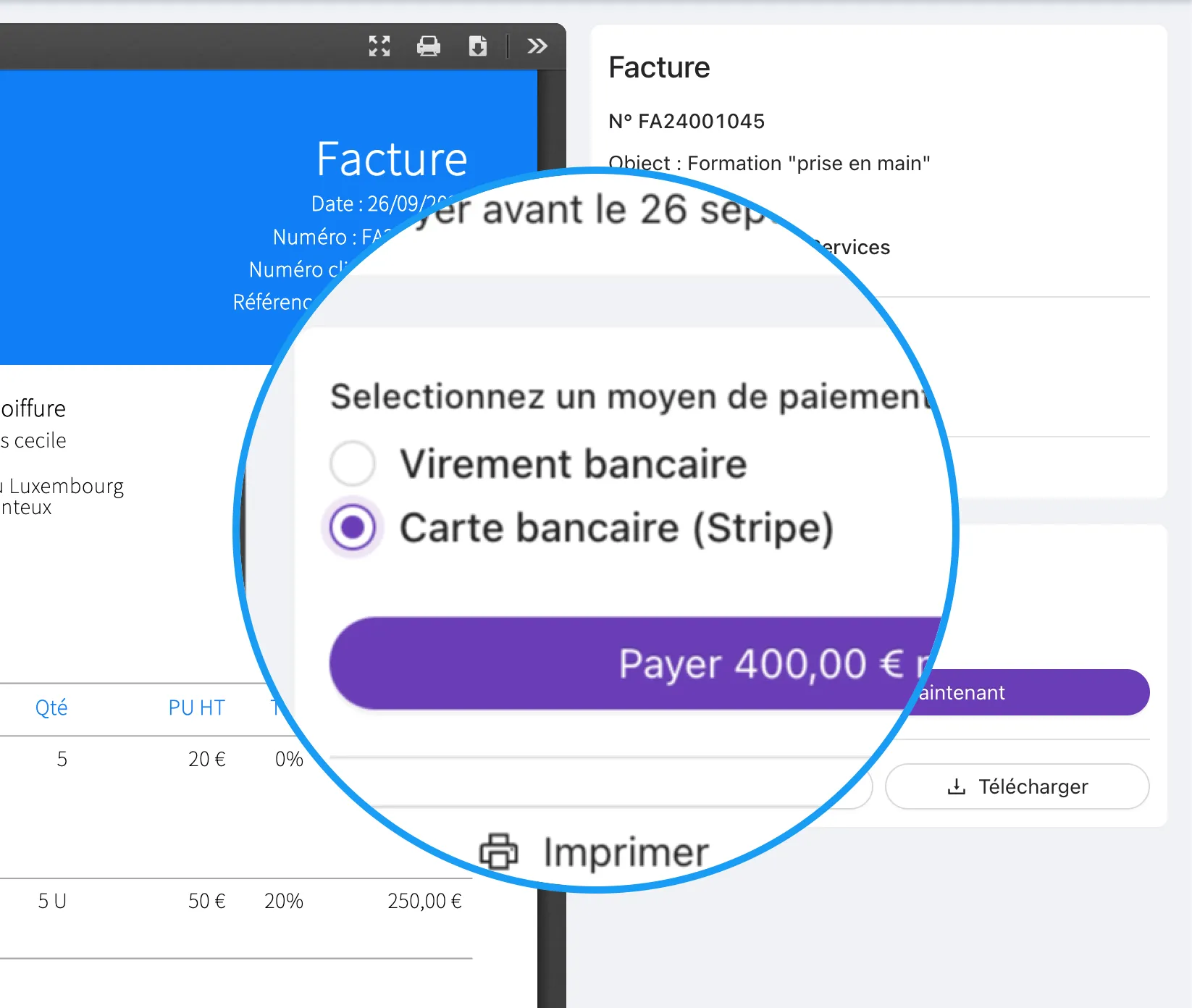Click the Facture heading in right panel
Viewport: 1192px width, 1008px height.
(659, 67)
